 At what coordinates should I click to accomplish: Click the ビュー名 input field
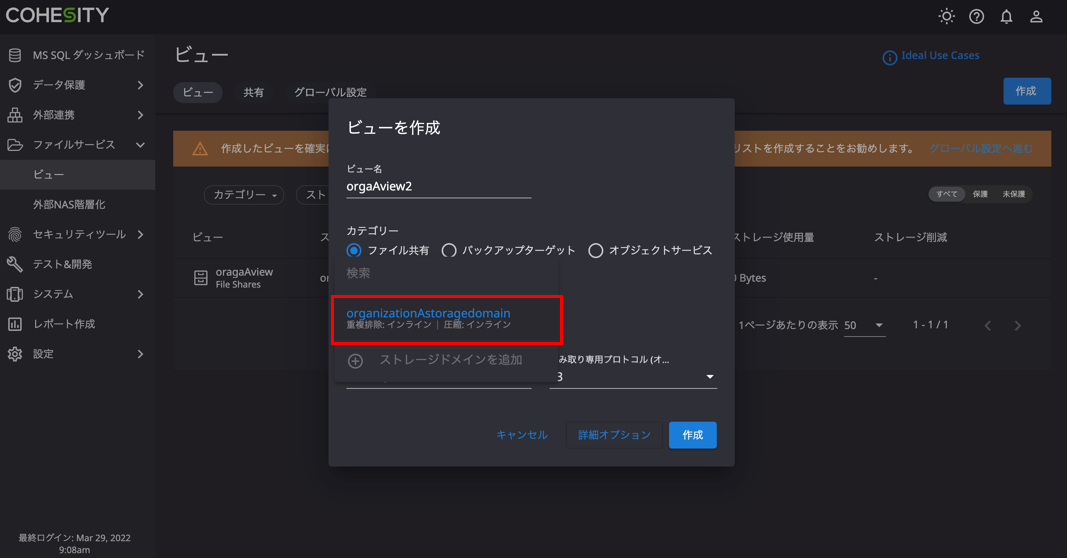(438, 187)
